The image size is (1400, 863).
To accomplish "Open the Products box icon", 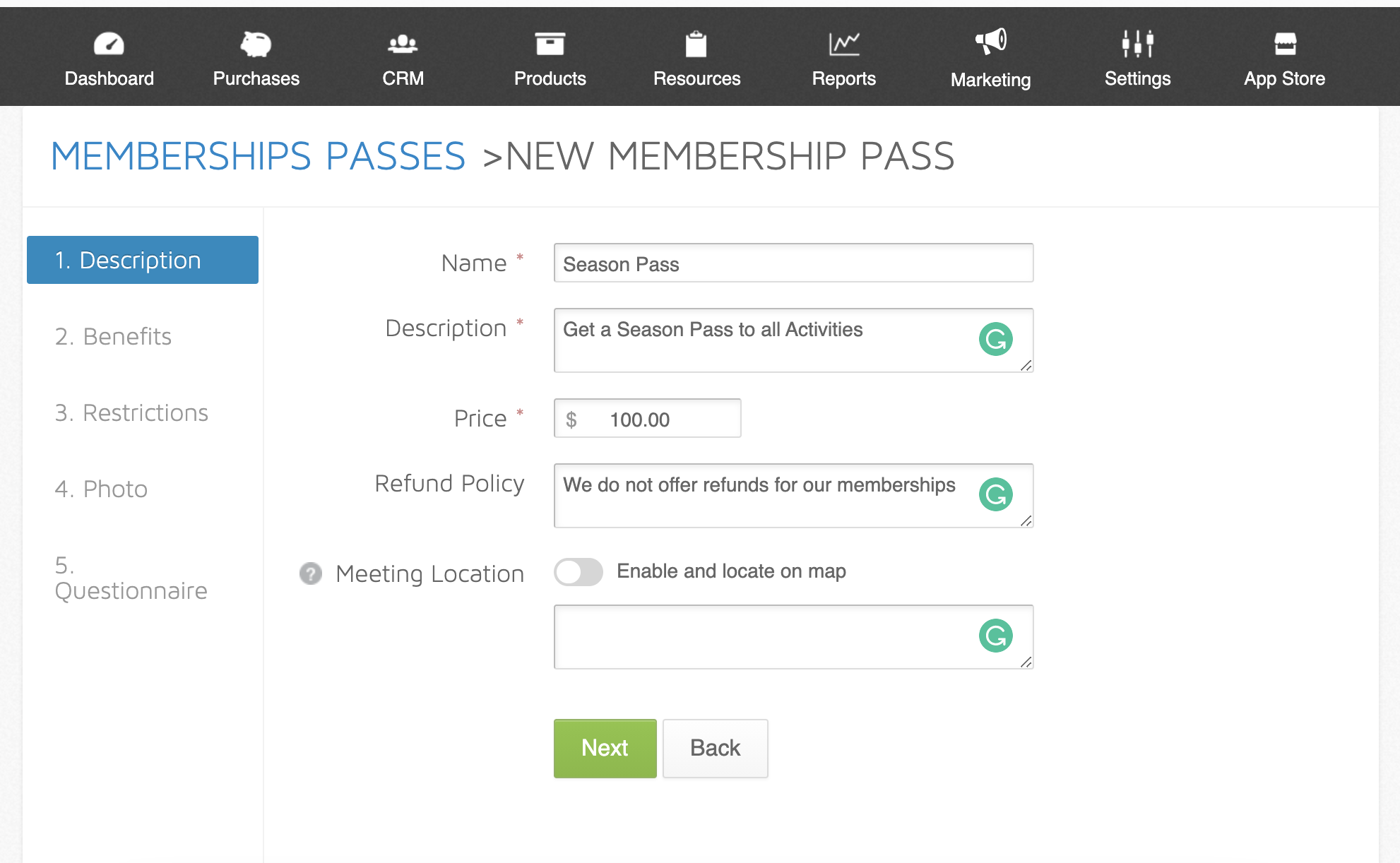I will (x=550, y=44).
